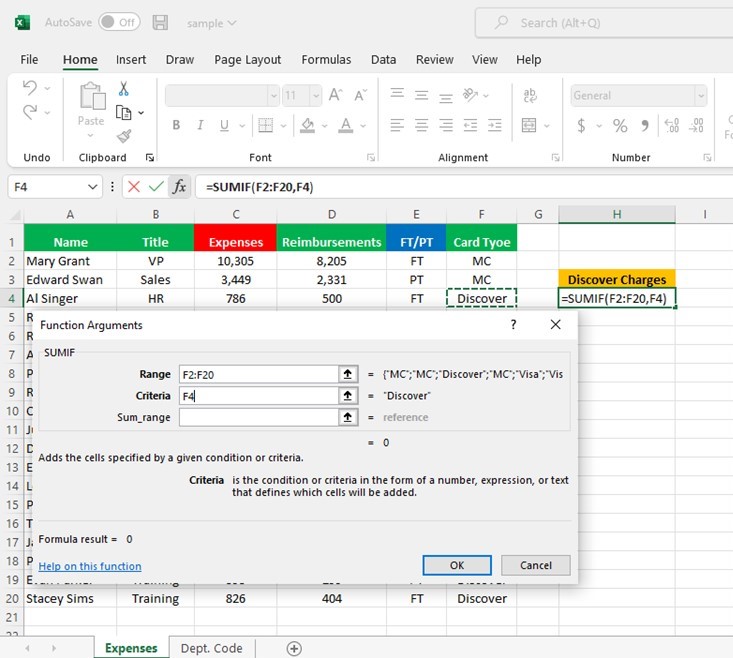Open the Formulas tab
Viewport: 733px width, 658px height.
point(326,60)
